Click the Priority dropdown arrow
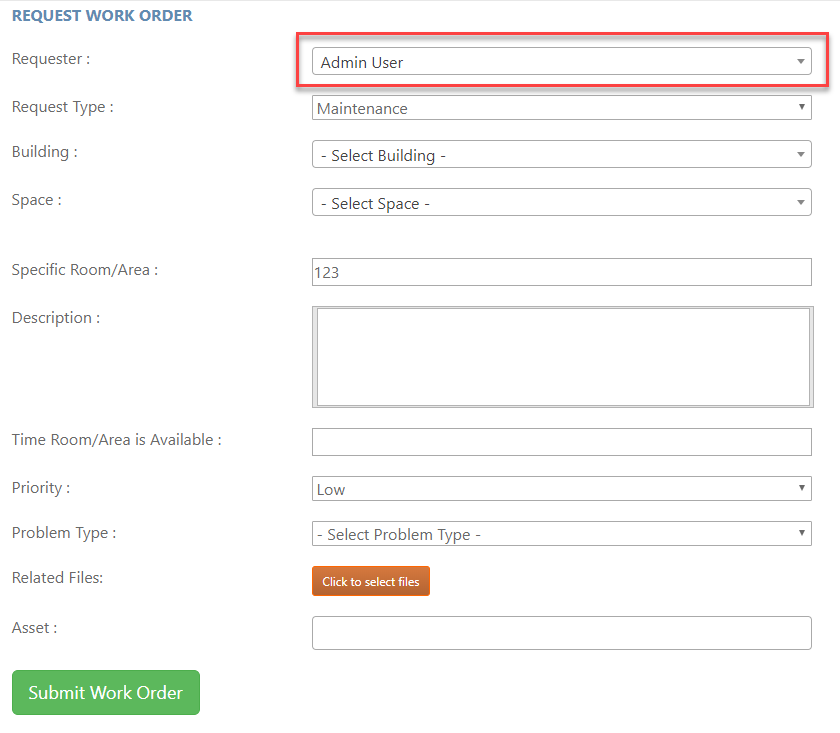The image size is (840, 733). click(800, 488)
